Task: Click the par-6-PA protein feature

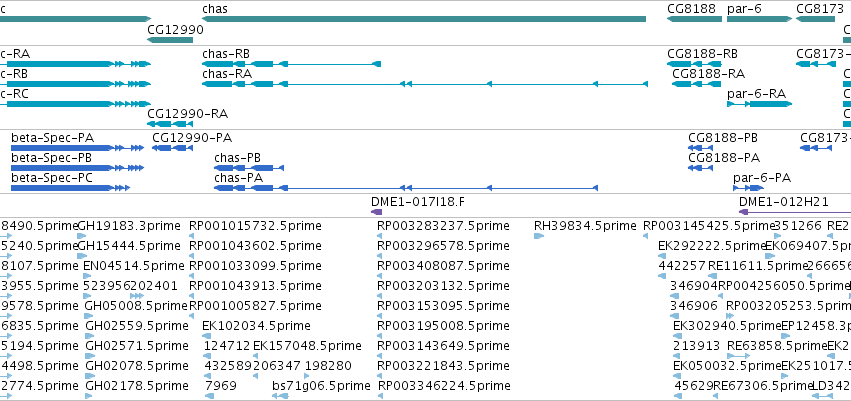Action: pyautogui.click(x=748, y=188)
